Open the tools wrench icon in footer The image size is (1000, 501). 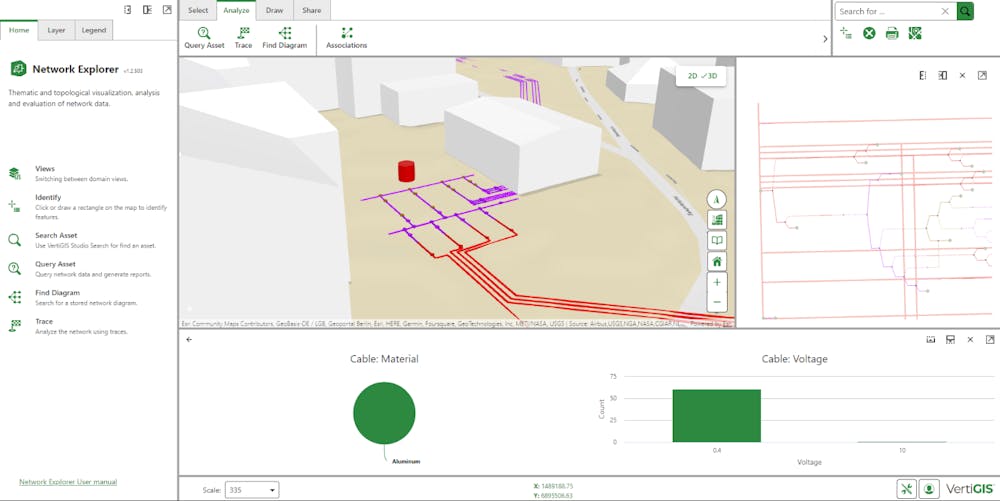[x=906, y=489]
